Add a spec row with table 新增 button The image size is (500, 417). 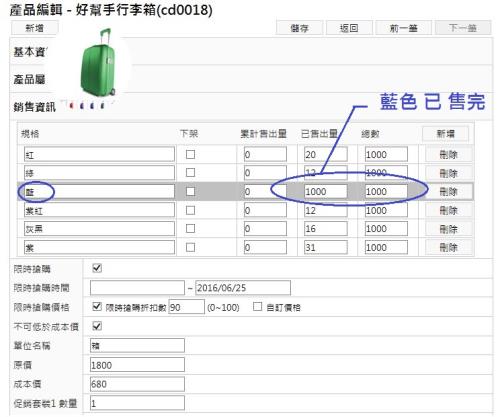click(445, 134)
